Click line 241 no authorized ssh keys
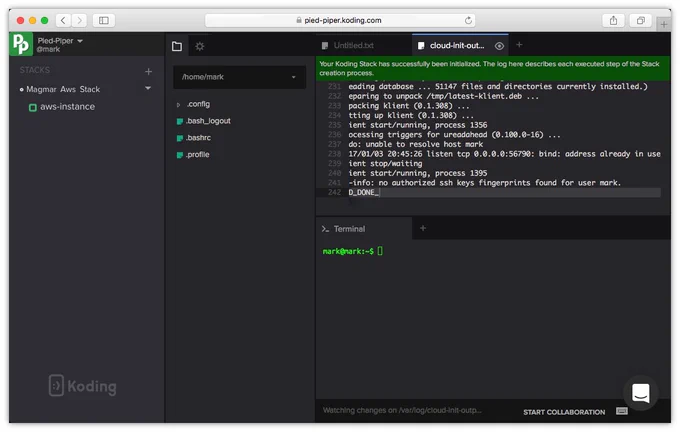 [x=484, y=183]
